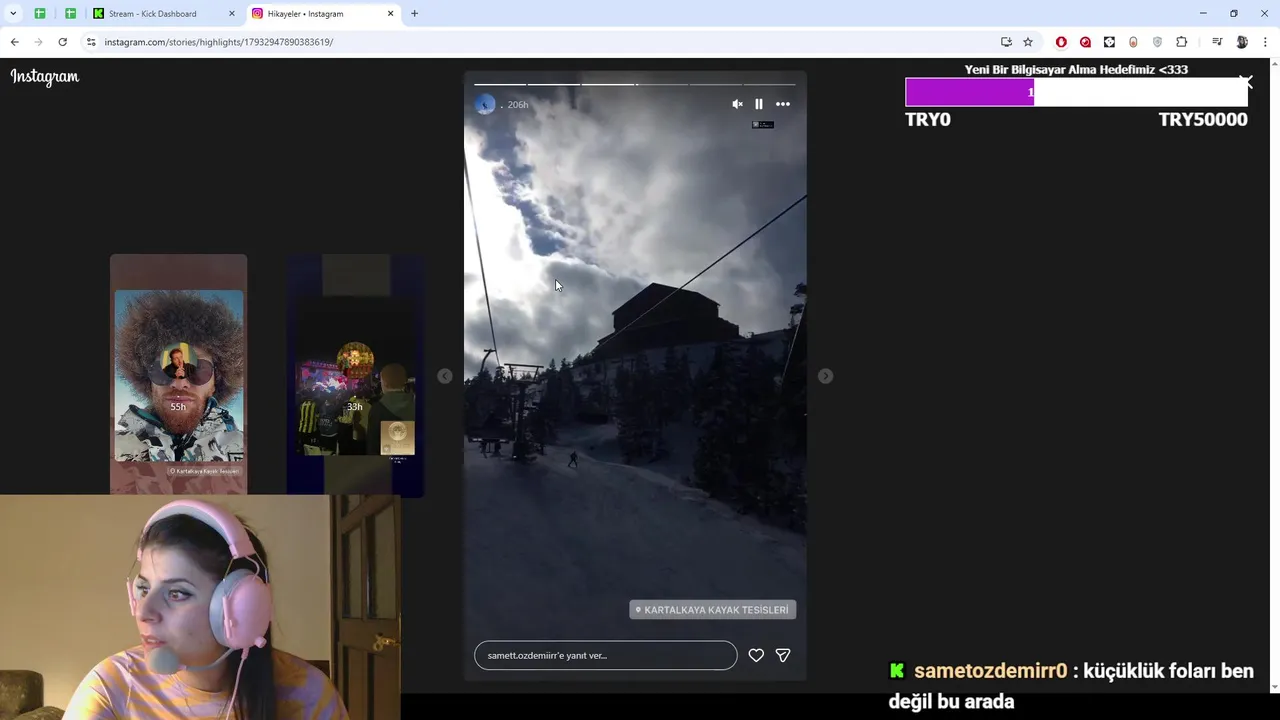
Task: Click the story progress bar at top
Action: point(635,84)
